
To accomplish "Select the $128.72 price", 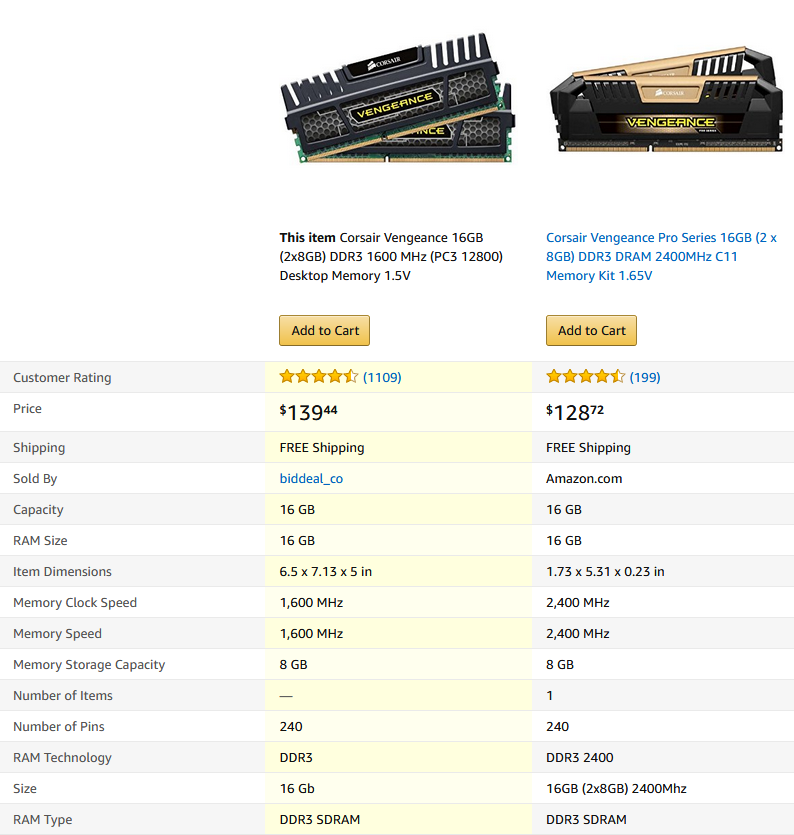I will point(575,412).
